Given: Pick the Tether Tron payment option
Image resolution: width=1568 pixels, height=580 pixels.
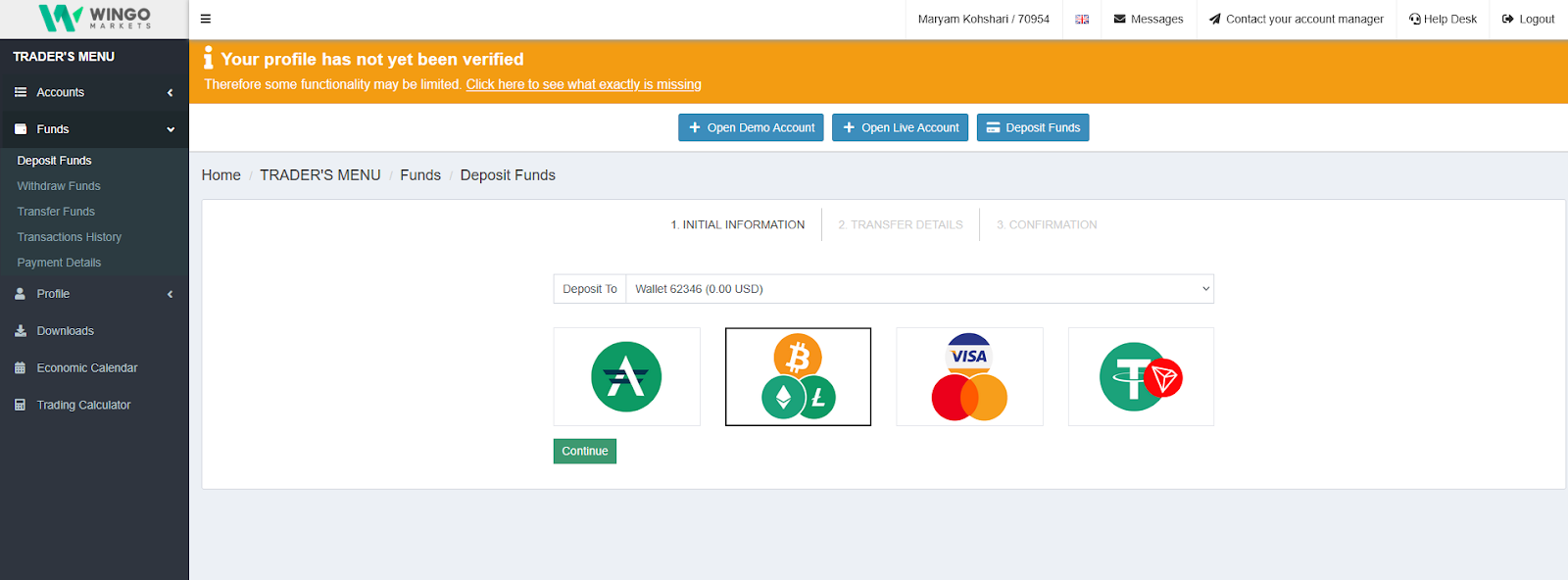Looking at the screenshot, I should (1141, 377).
